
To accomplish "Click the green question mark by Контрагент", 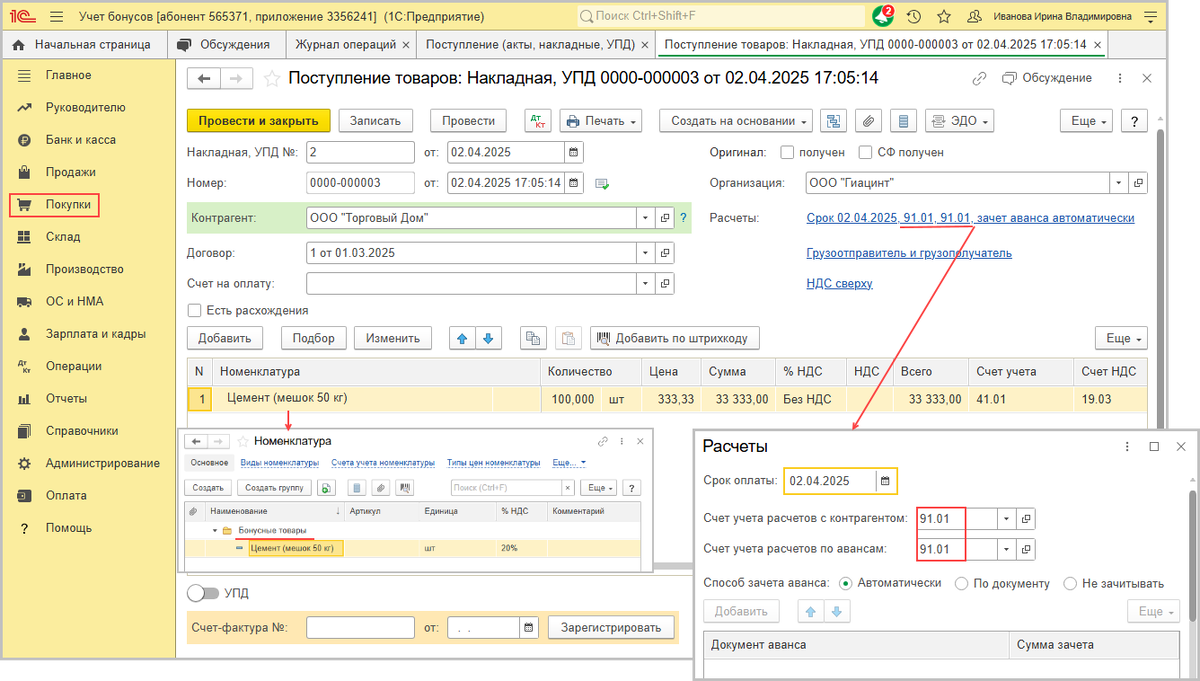I will pos(684,218).
